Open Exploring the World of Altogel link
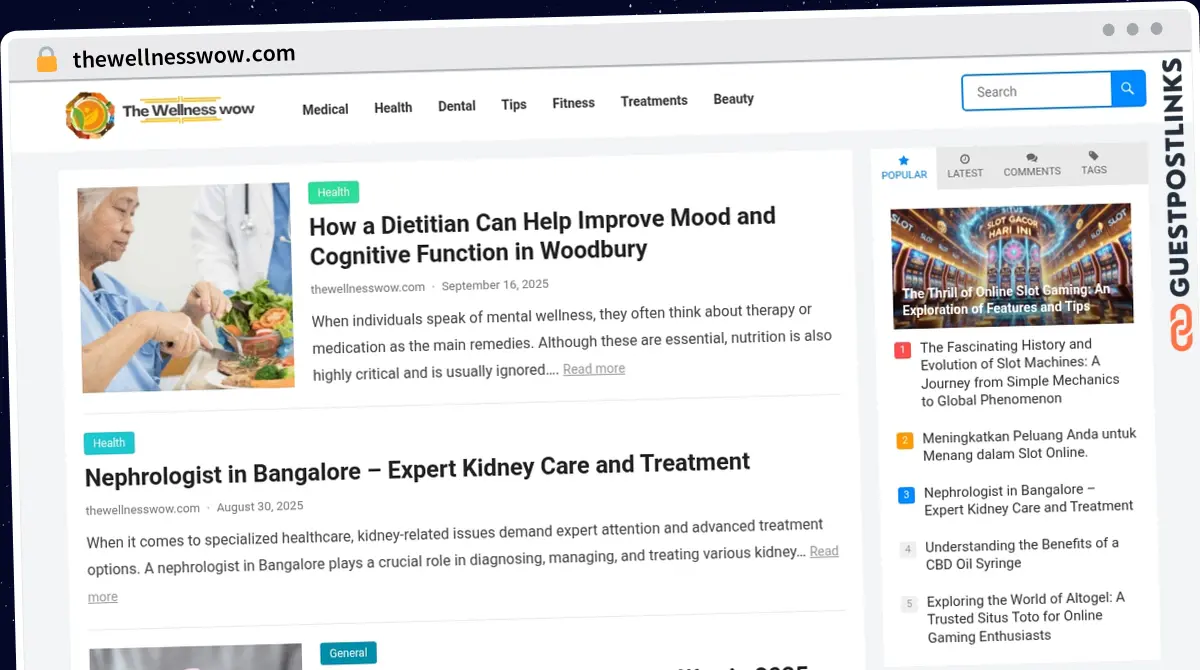This screenshot has width=1200, height=670. click(x=1026, y=617)
